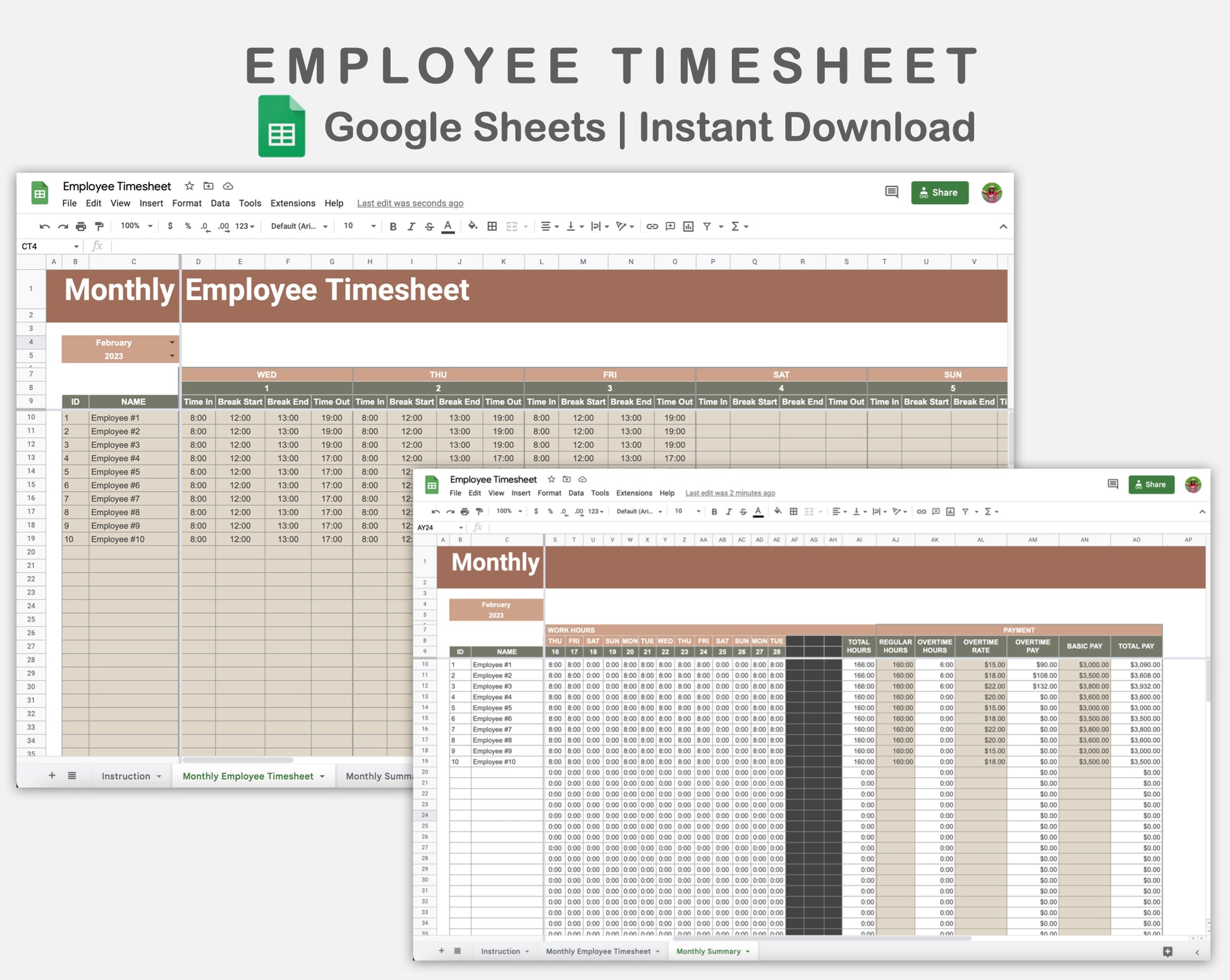Viewport: 1230px width, 980px height.
Task: Star the Employee Timesheet document
Action: pyautogui.click(x=189, y=186)
